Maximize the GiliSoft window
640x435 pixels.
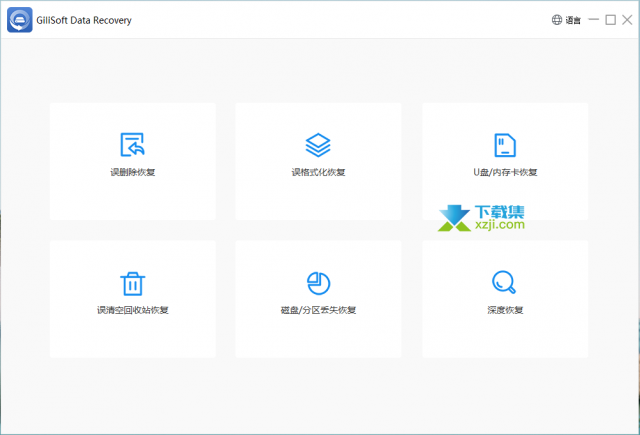(x=611, y=20)
